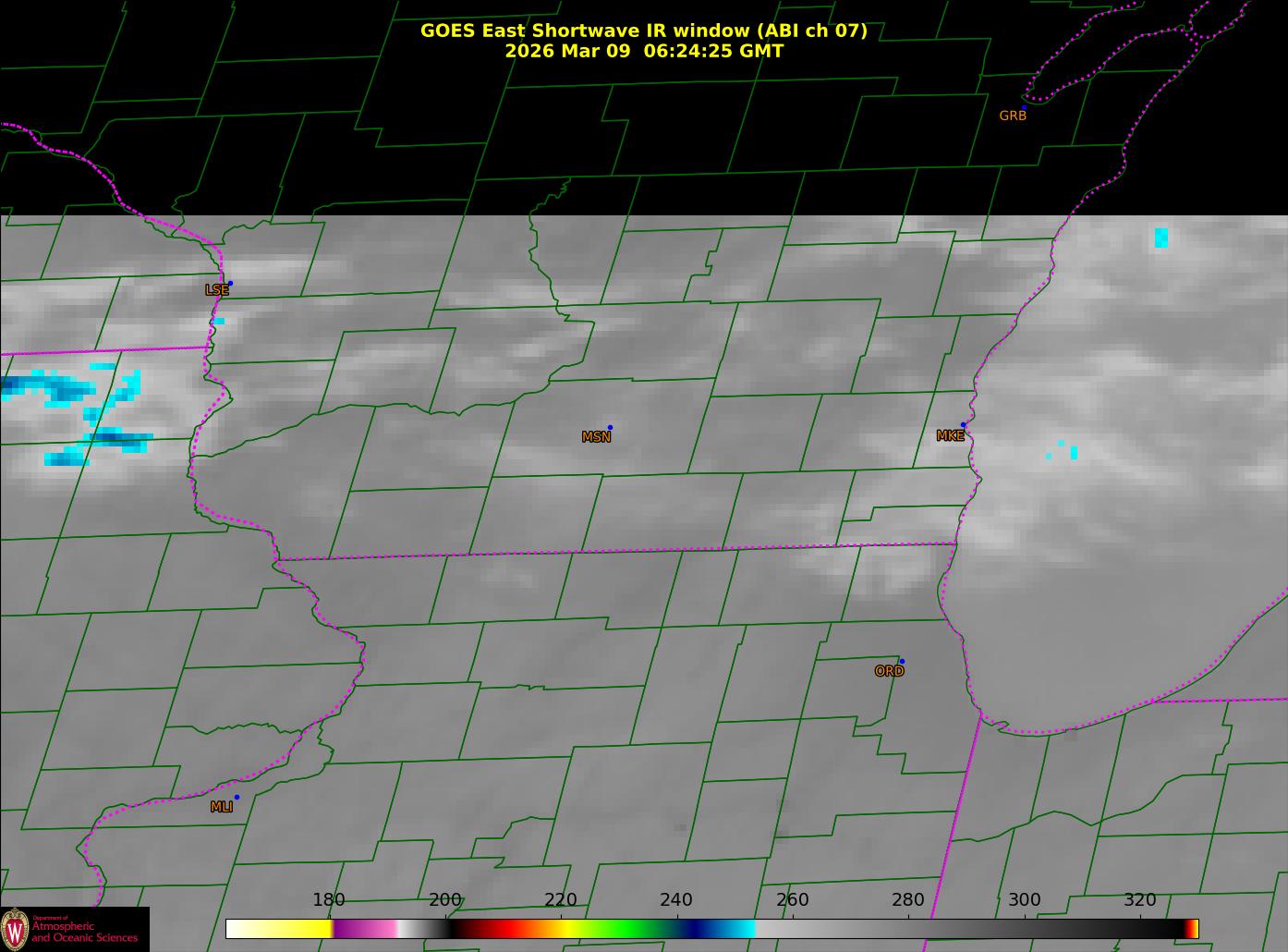1288x952 pixels.
Task: Click the University of Wisconsin crest logo
Action: [16, 929]
